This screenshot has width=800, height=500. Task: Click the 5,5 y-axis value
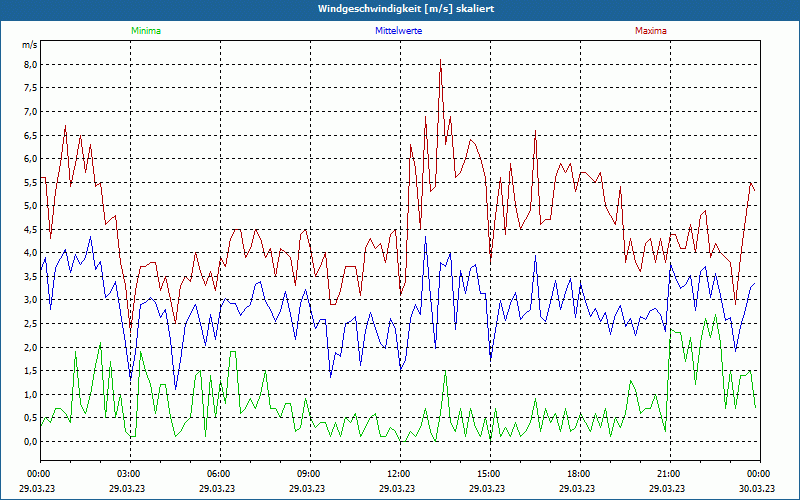pyautogui.click(x=31, y=182)
